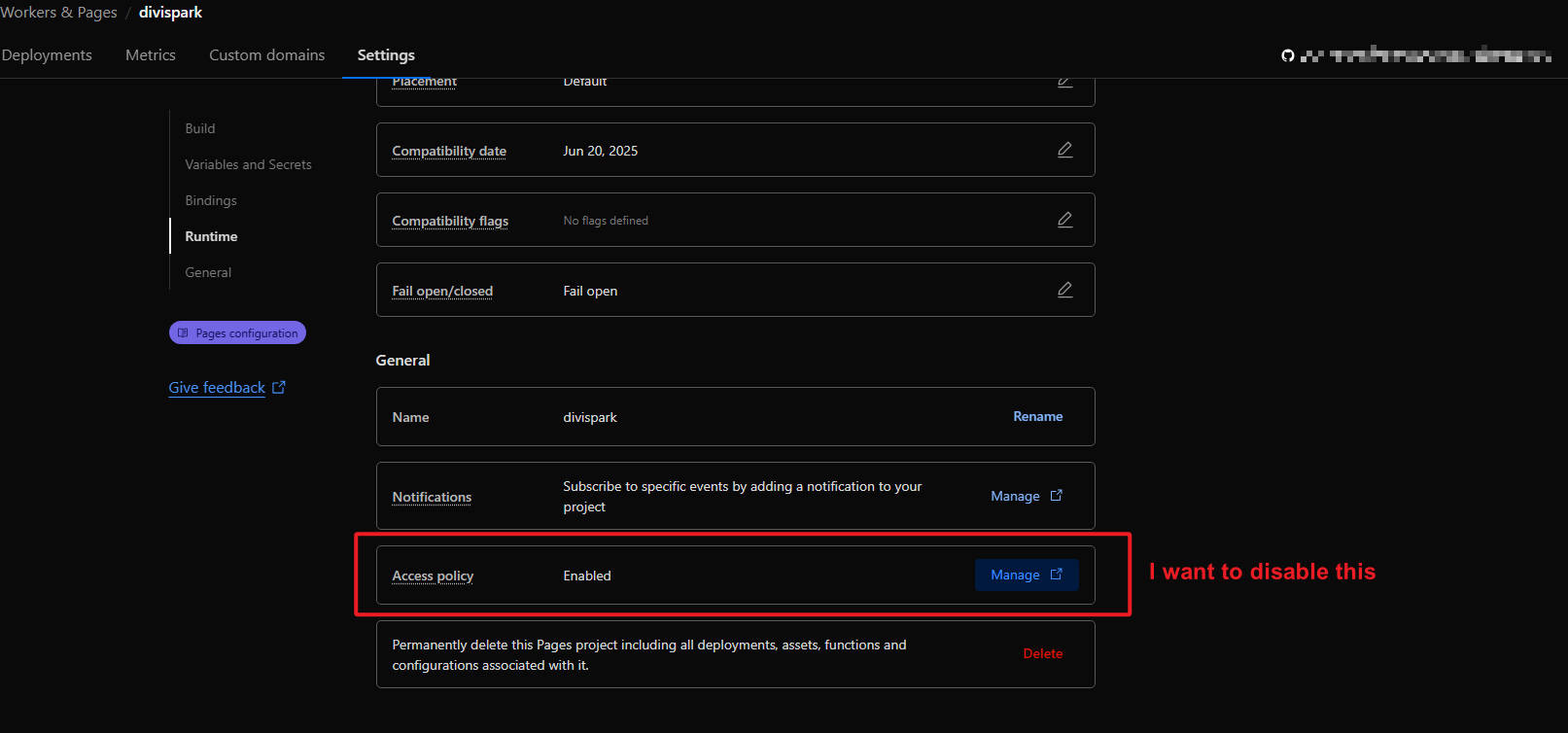
Task: Select Runtime in the settings sidebar
Action: tap(211, 236)
